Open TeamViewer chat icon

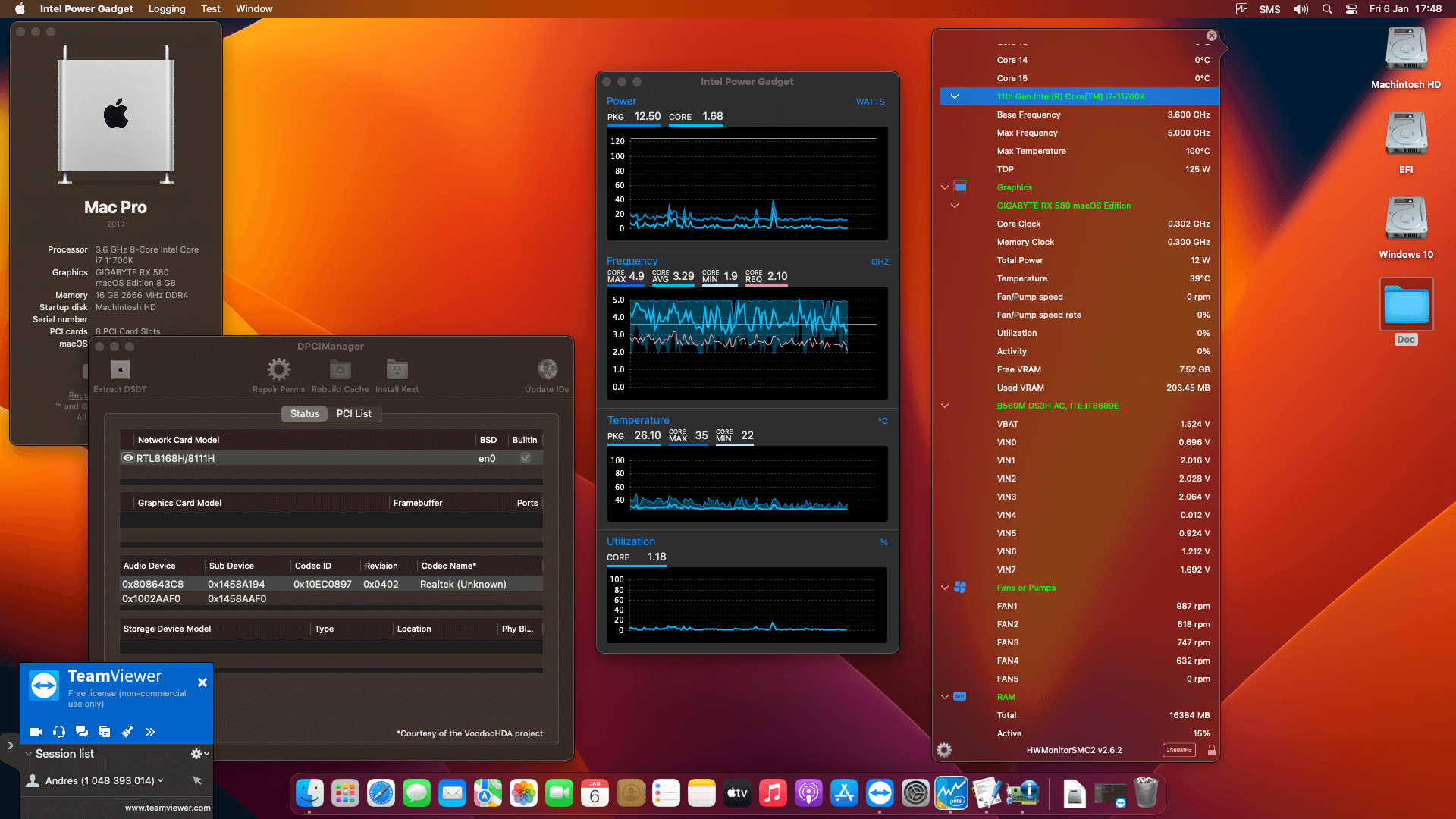[x=82, y=732]
